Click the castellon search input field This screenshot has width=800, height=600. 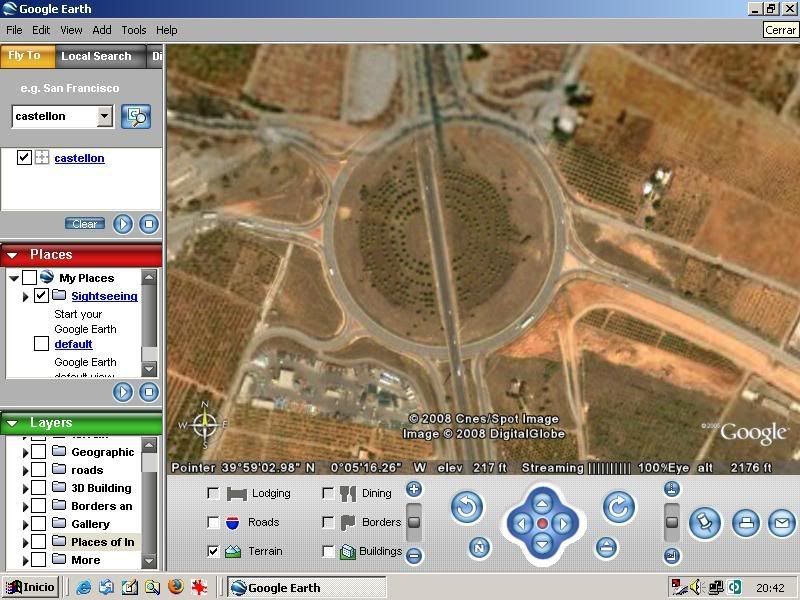click(55, 116)
